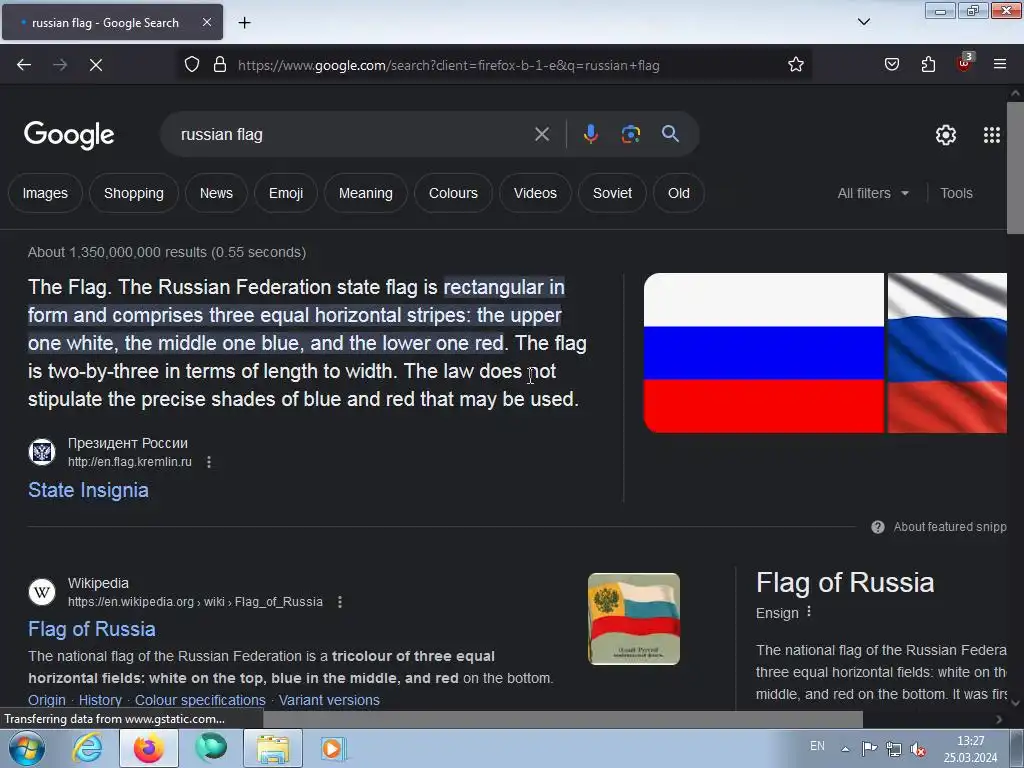Switch to the News filter
This screenshot has width=1024, height=768.
pyautogui.click(x=216, y=193)
